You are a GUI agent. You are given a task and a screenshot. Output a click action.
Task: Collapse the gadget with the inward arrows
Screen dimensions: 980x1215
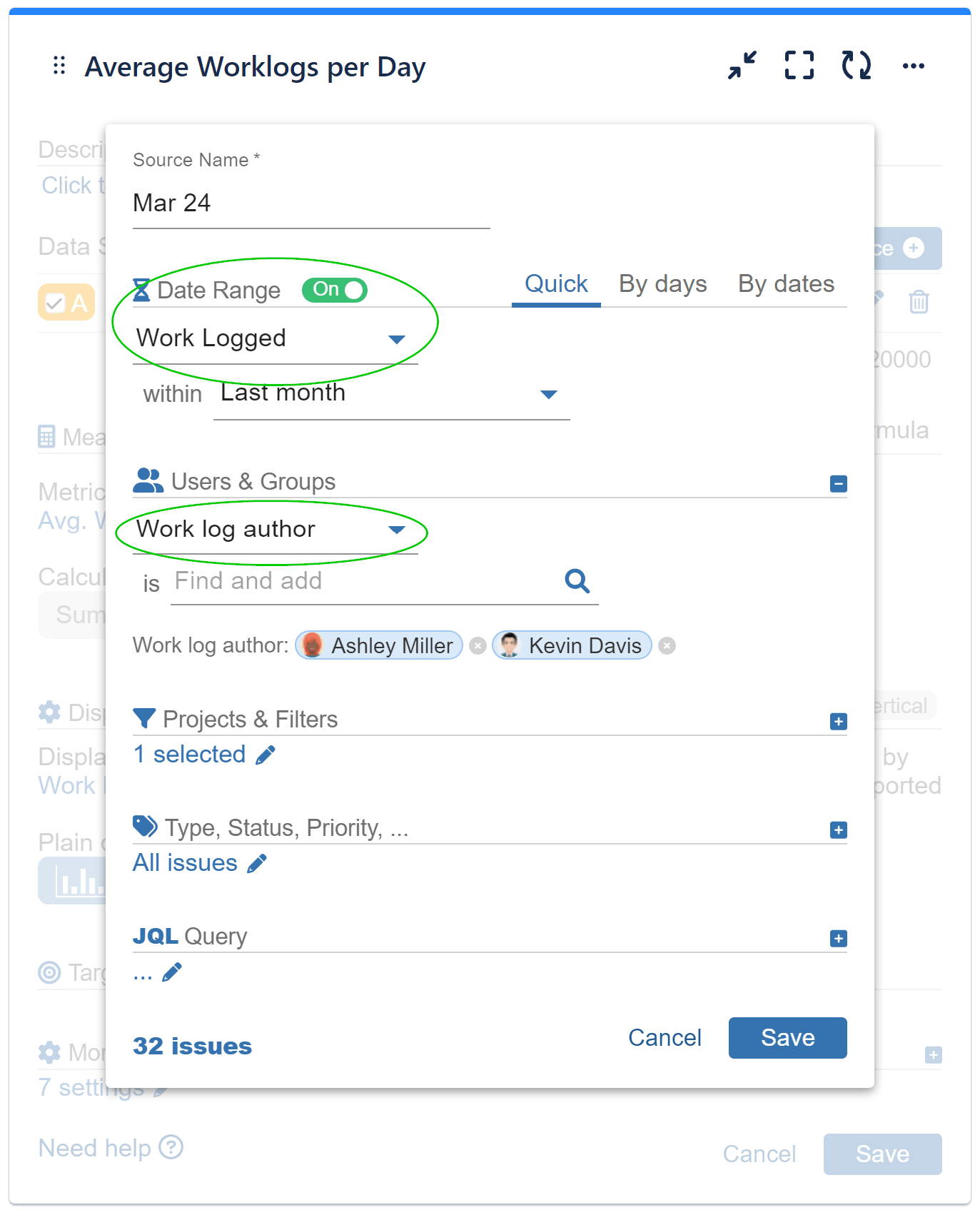[x=742, y=66]
